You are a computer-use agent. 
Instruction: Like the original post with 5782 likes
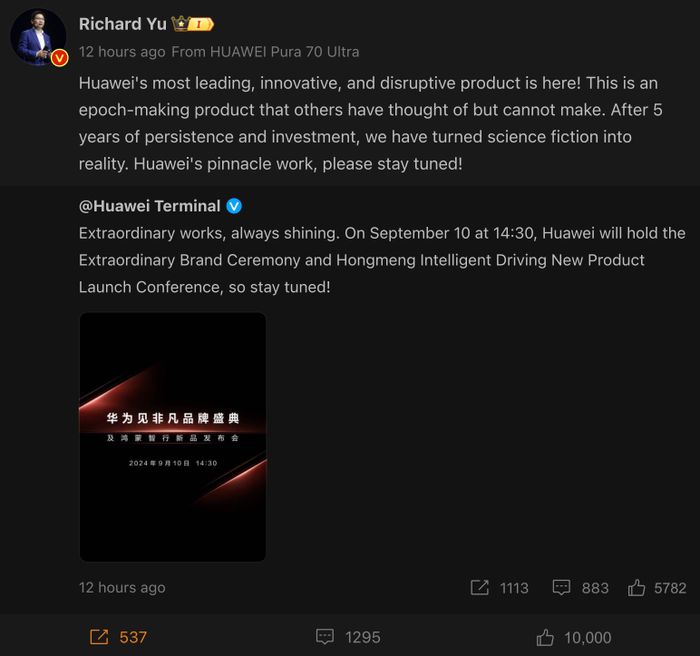636,588
